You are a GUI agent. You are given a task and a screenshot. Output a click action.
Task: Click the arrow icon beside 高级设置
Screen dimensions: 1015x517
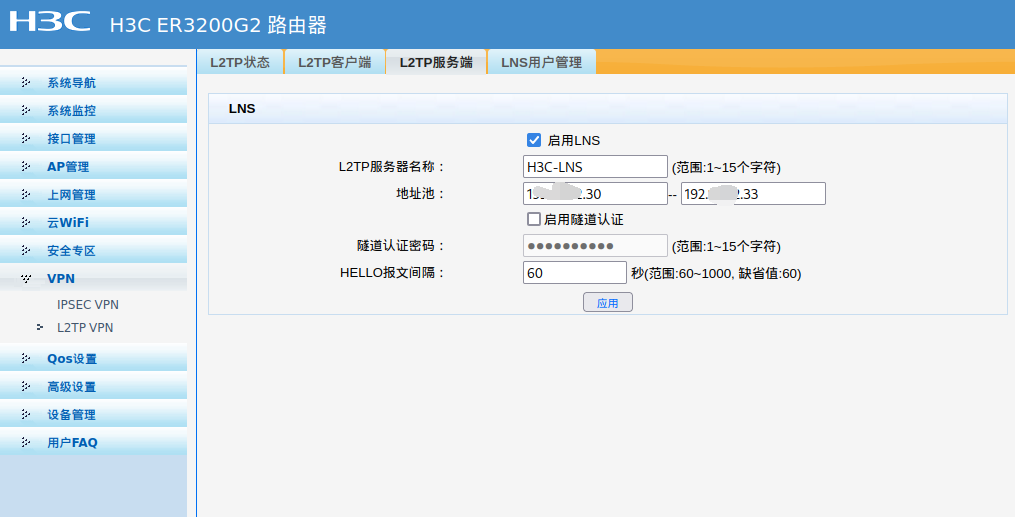26,386
